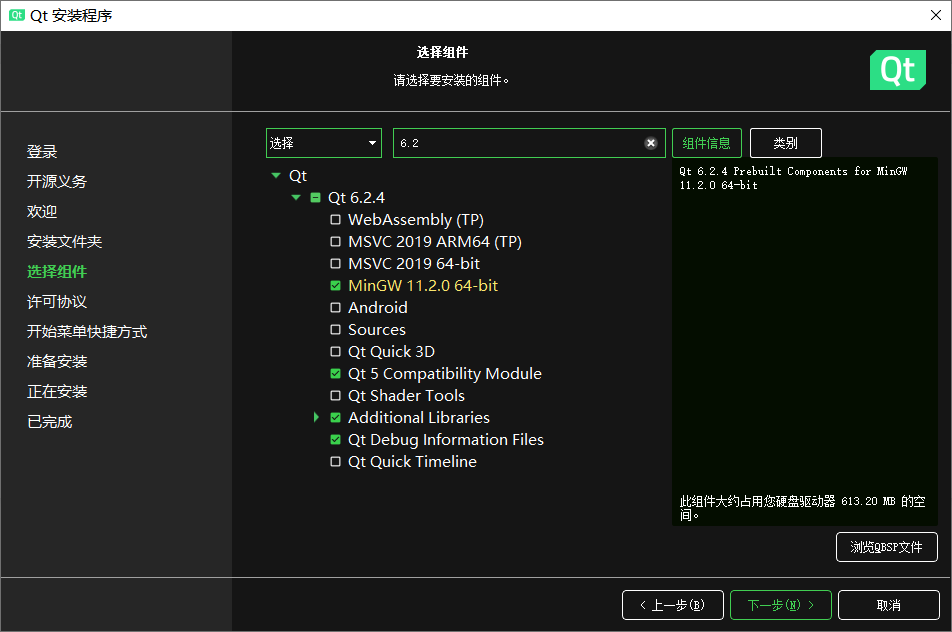Select Qt Debug Information Files label
Image resolution: width=952 pixels, height=632 pixels.
click(x=446, y=440)
